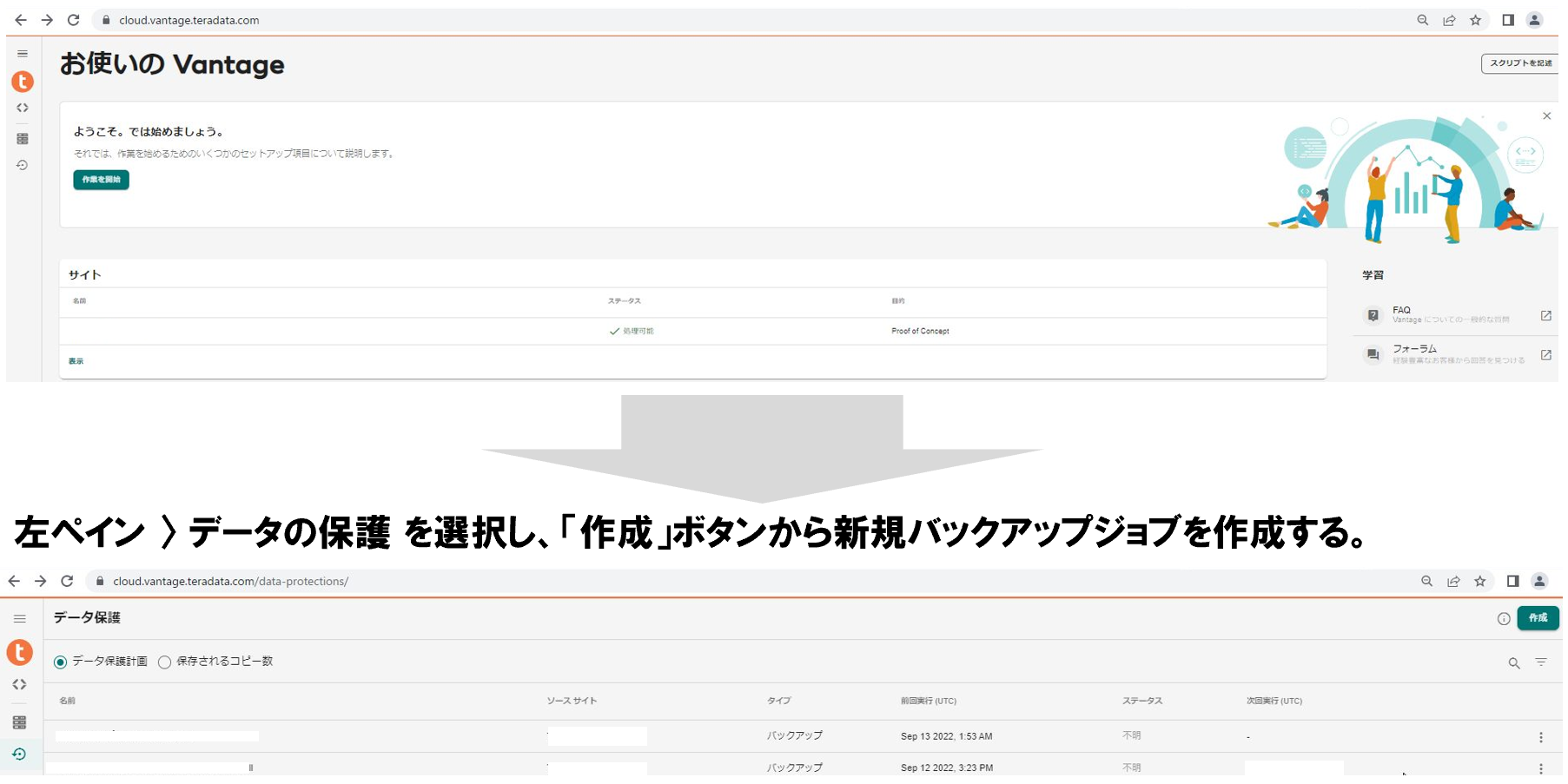Open more options for Sep 13 2022 row
This screenshot has height=784, width=1568.
(x=1541, y=737)
